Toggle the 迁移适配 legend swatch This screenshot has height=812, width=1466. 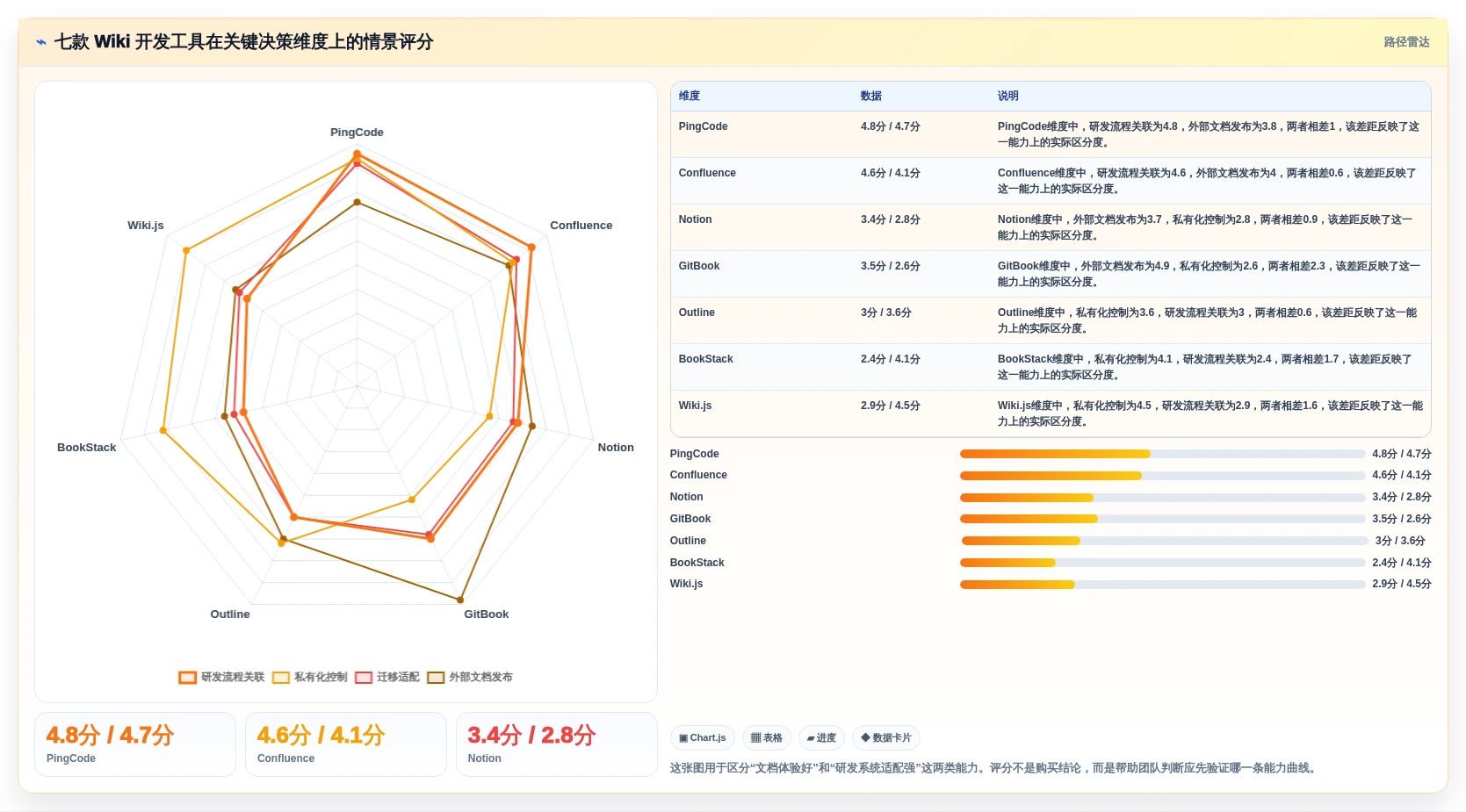(364, 678)
